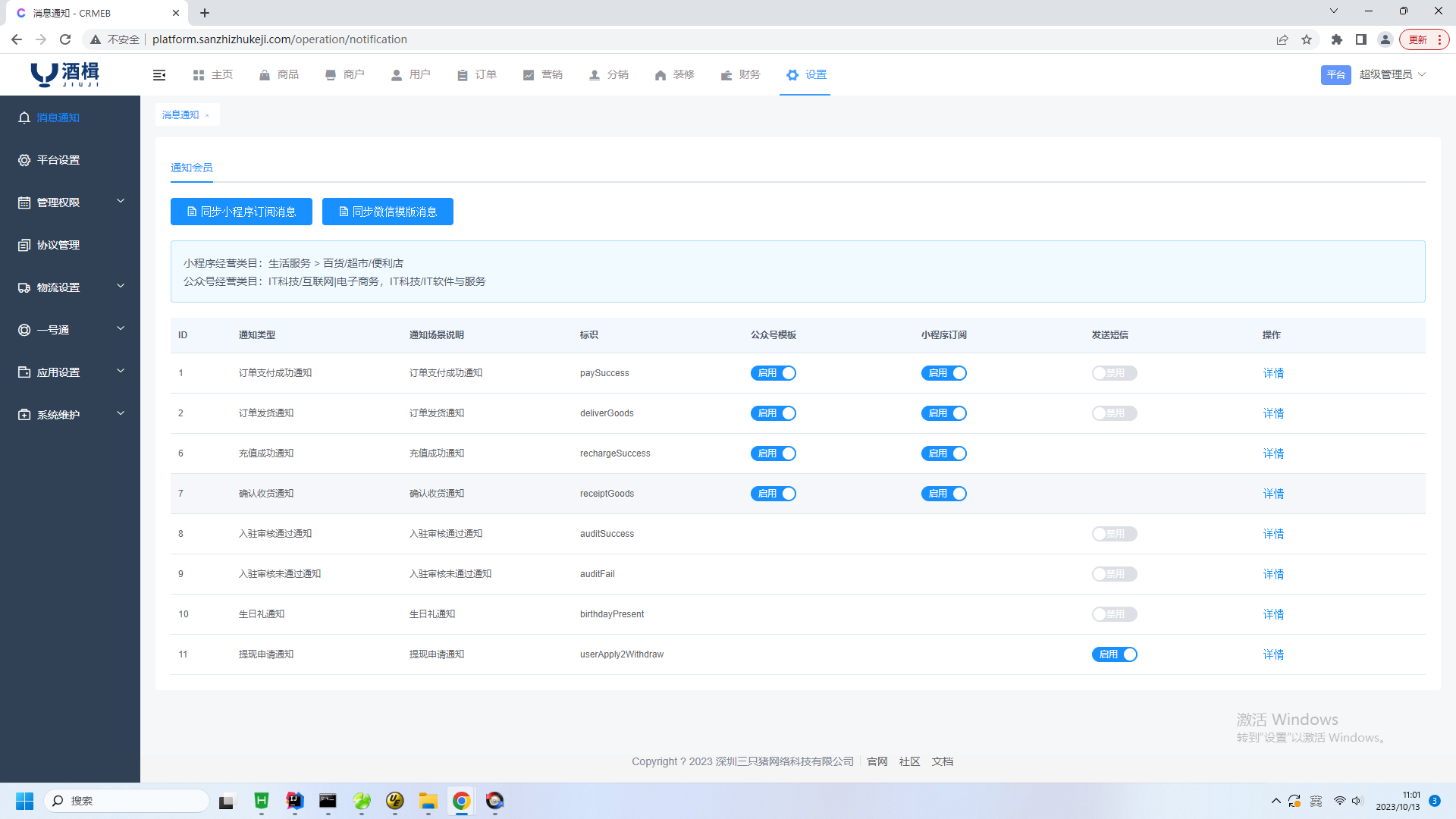The image size is (1456, 819).
Task: Click the 财务 wallet icon
Action: click(x=726, y=74)
